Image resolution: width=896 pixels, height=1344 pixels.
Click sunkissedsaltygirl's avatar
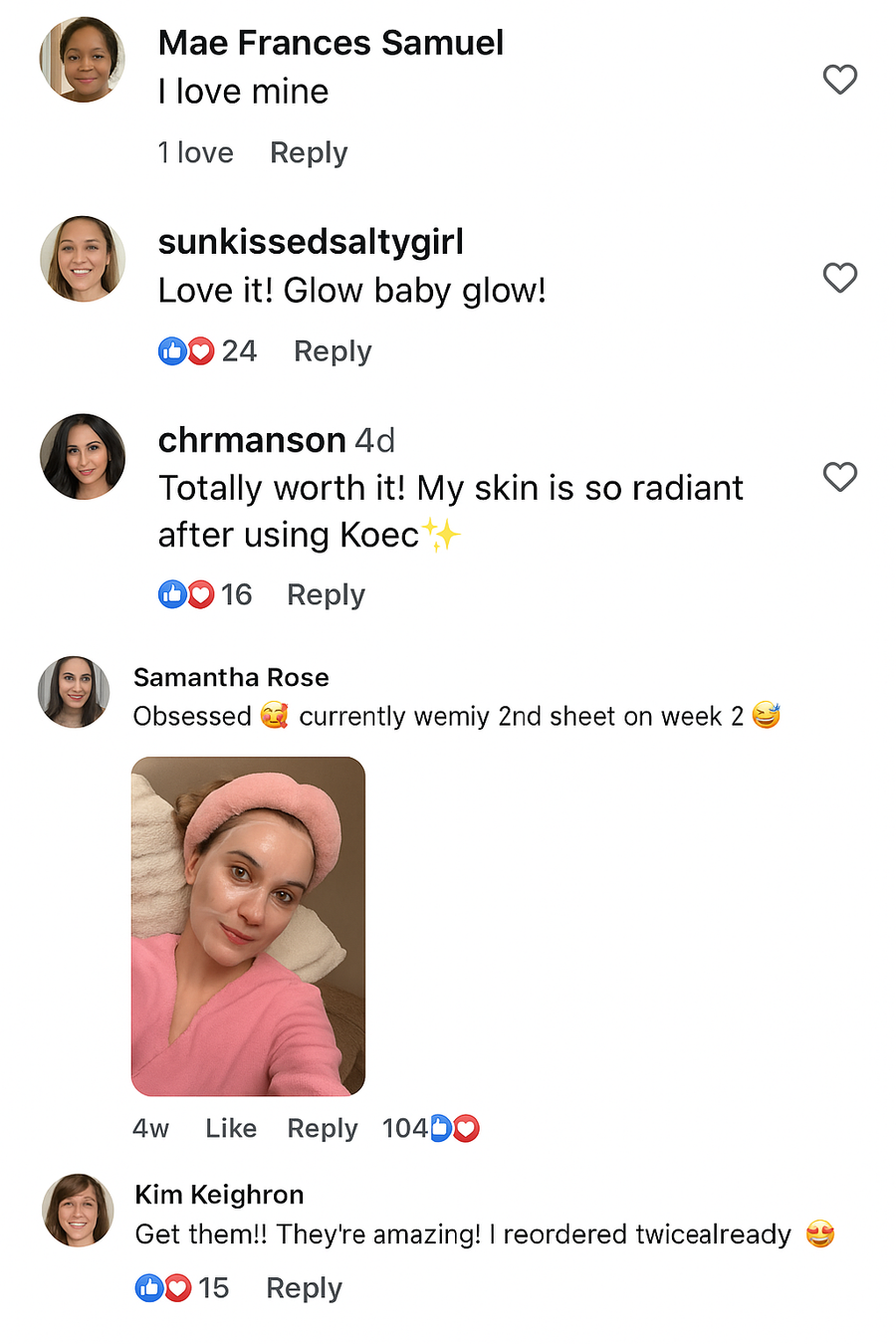coord(83,259)
